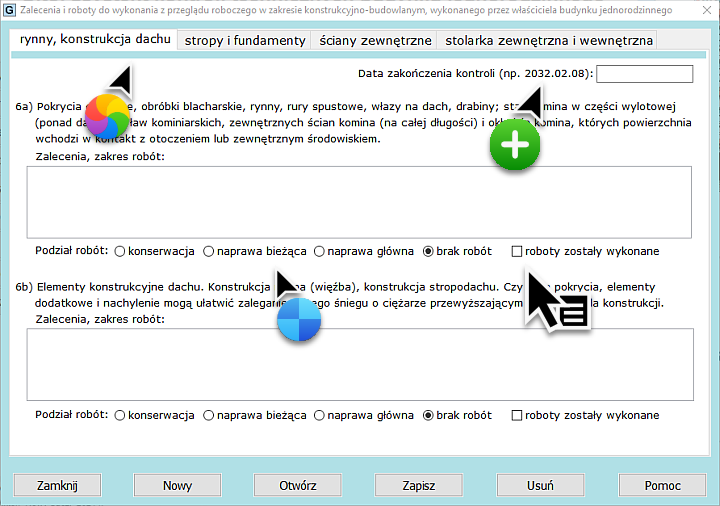Open help with Pomoc button

tap(662, 485)
